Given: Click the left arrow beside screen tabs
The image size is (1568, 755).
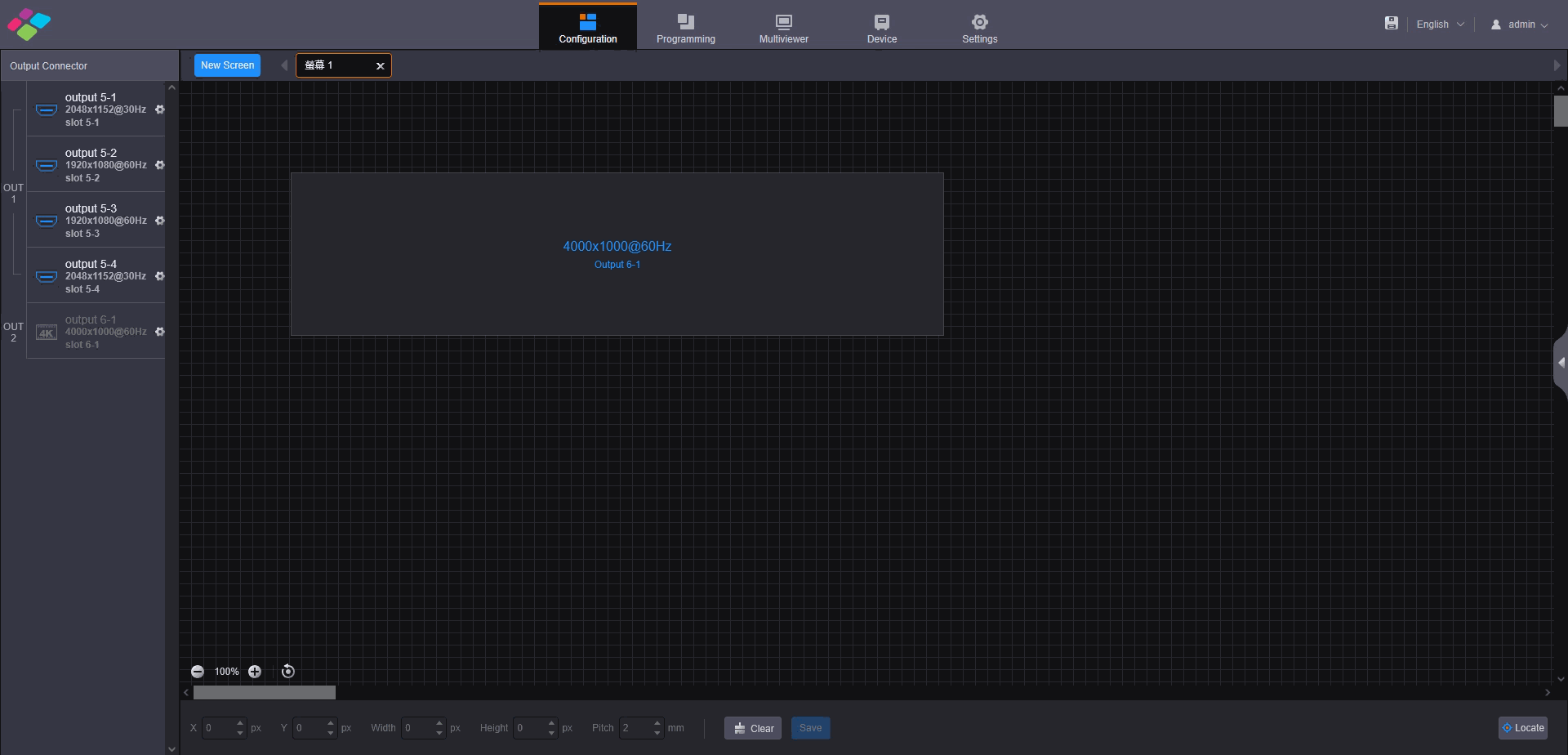Looking at the screenshot, I should [283, 65].
